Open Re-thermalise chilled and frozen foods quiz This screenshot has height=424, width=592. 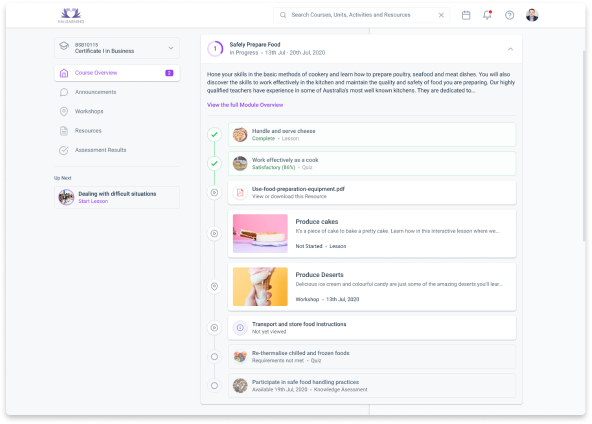(372, 356)
